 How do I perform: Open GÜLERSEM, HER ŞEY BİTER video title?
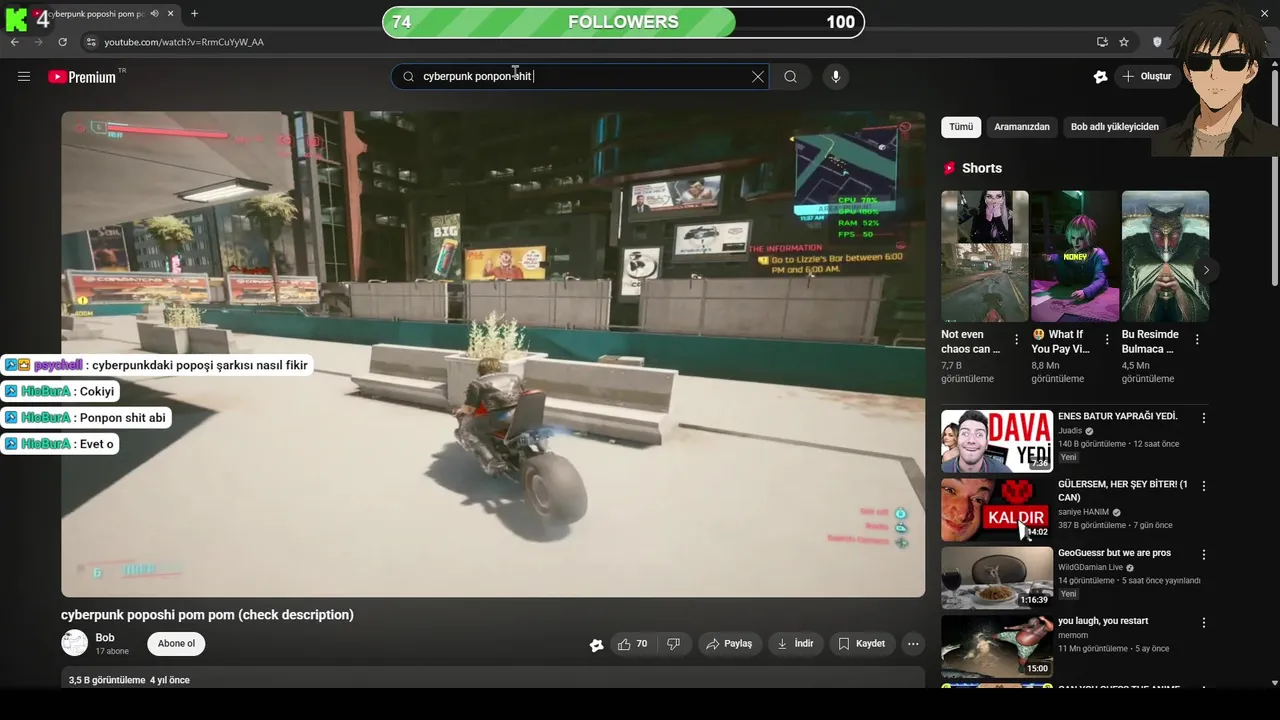[1123, 491]
